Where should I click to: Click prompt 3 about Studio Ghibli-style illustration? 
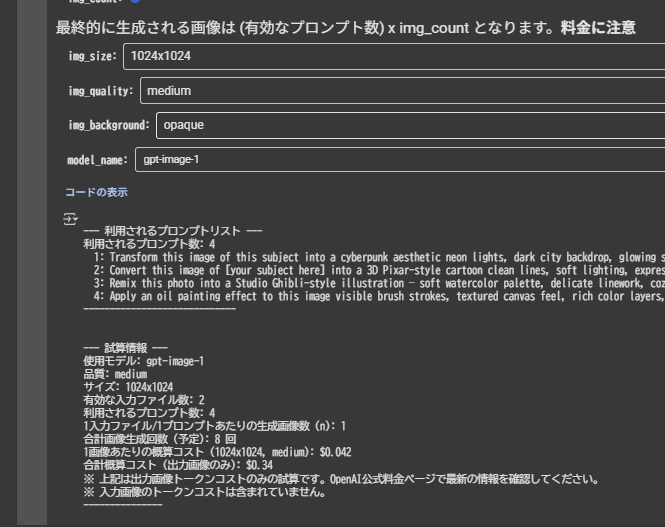click(x=379, y=283)
